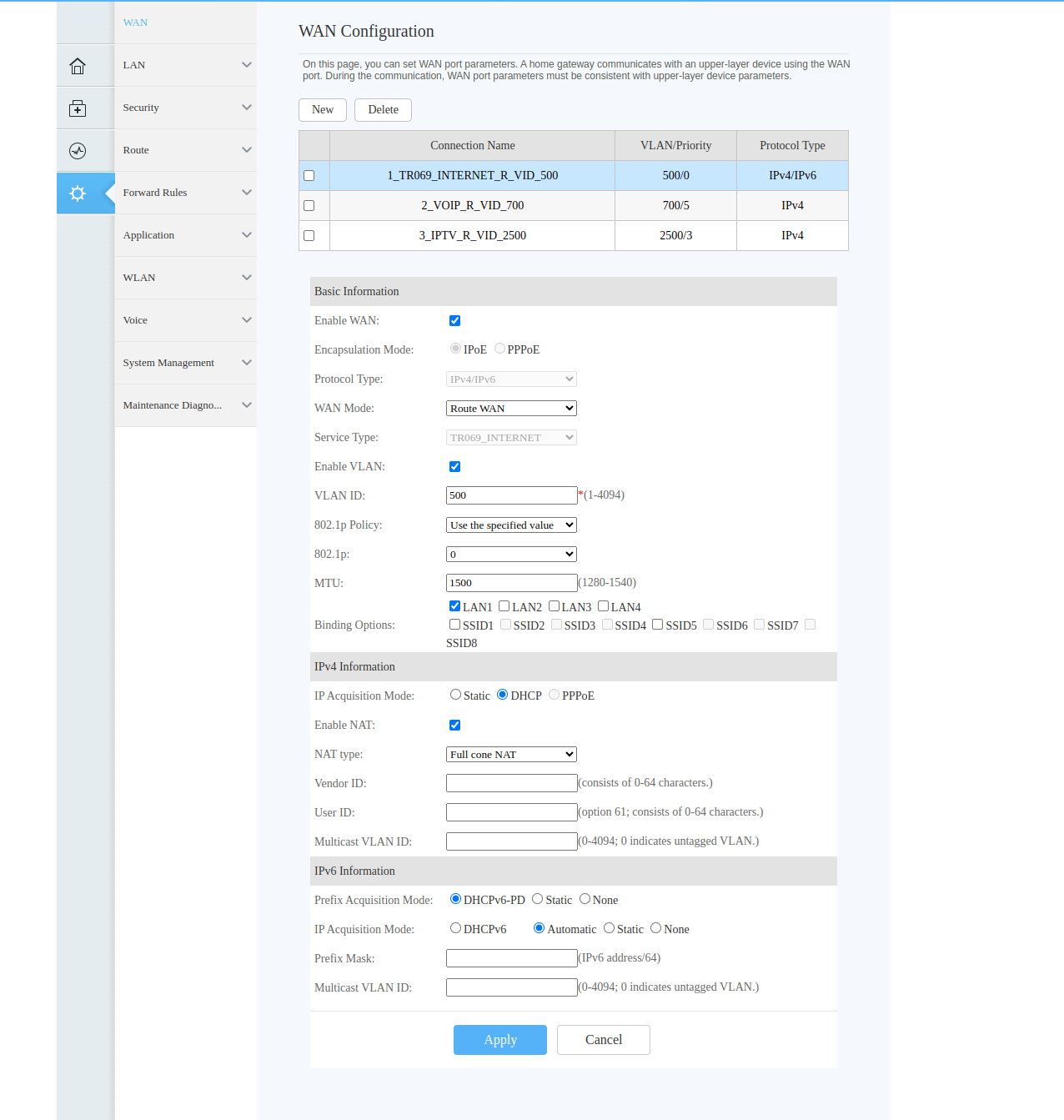Open the NAT type dropdown
This screenshot has width=1064, height=1120.
[x=511, y=755]
